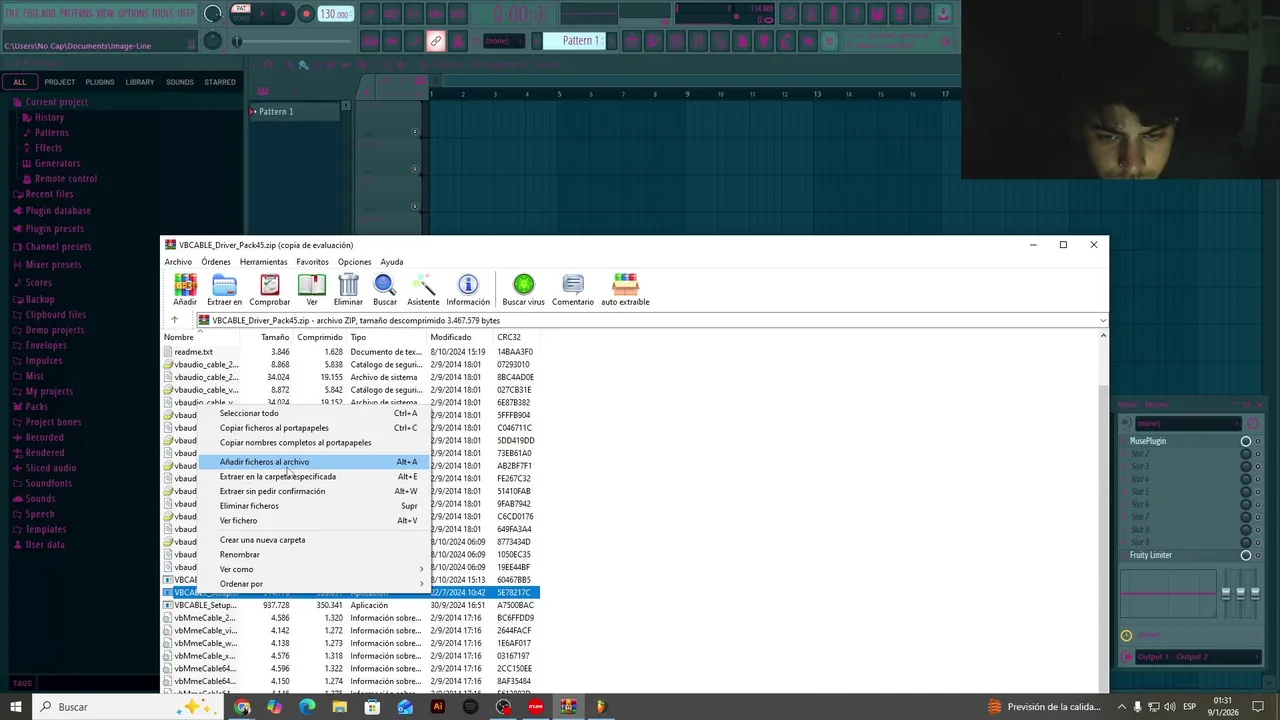The height and width of the screenshot is (720, 1280).
Task: Go up one folder with WinRAR arrow
Action: point(174,320)
